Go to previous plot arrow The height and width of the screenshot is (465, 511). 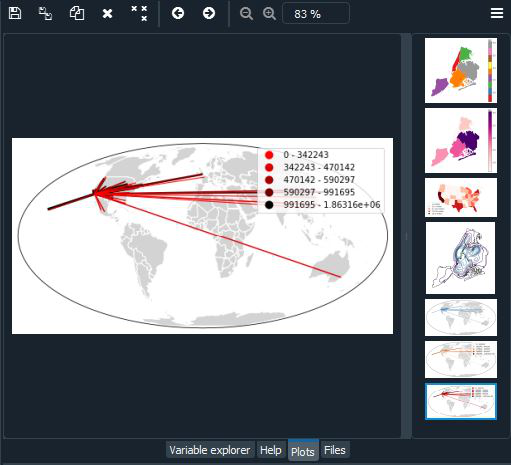click(x=178, y=13)
